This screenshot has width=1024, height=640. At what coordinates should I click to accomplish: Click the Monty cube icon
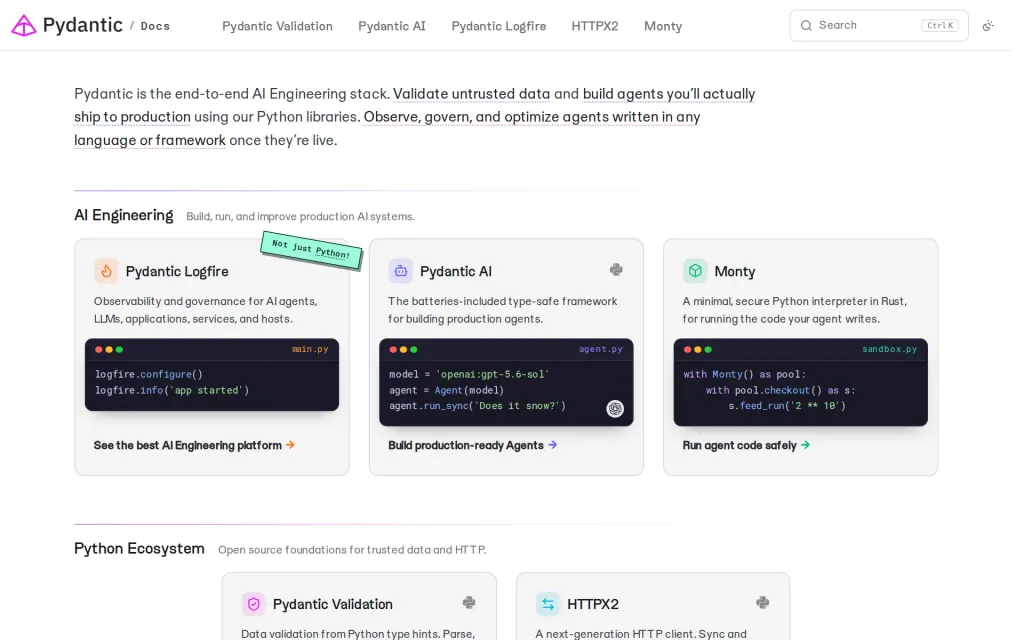695,270
